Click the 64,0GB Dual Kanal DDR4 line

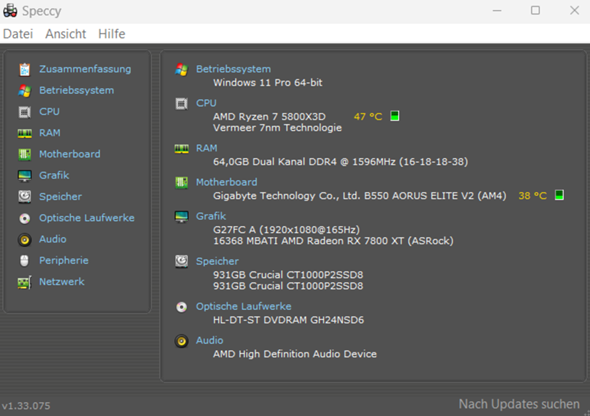pyautogui.click(x=341, y=162)
